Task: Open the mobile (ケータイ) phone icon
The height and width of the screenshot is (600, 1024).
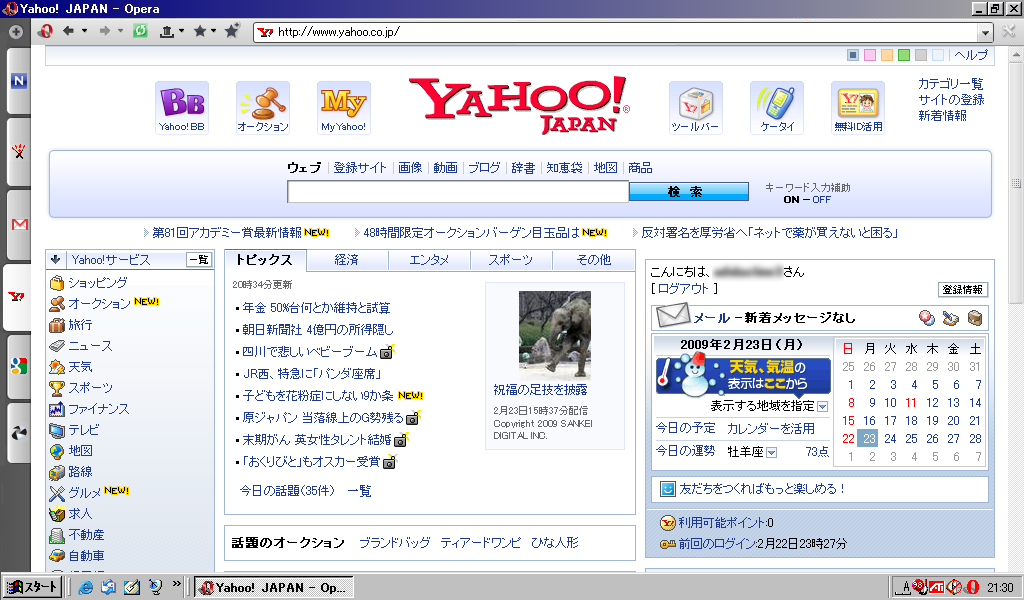Action: [776, 108]
